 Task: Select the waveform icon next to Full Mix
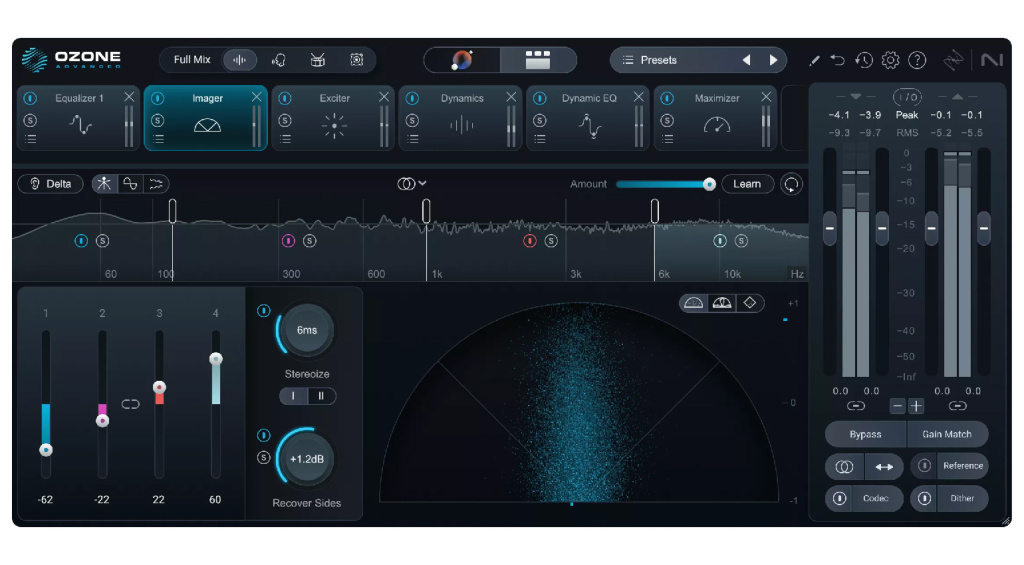tap(240, 60)
